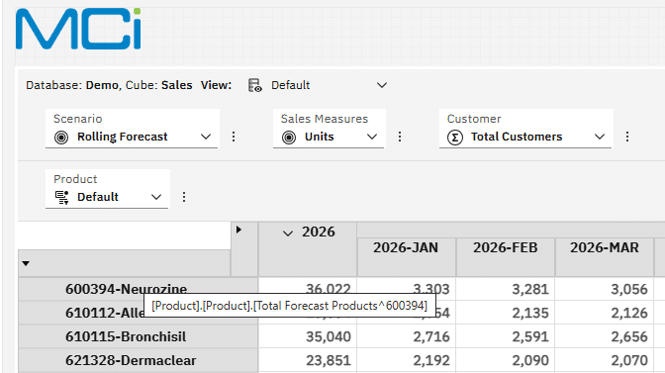Click the cell with value 2,591

pos(506,337)
